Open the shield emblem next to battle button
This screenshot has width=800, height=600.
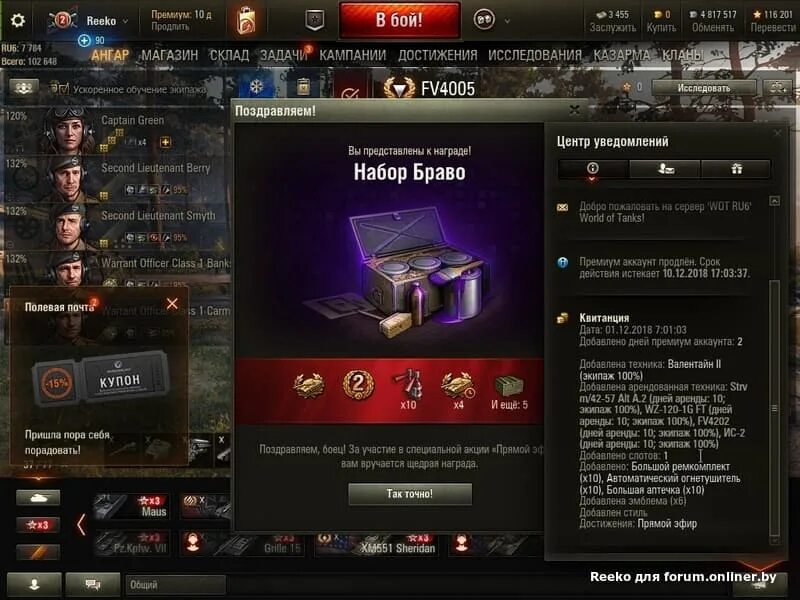click(x=315, y=20)
